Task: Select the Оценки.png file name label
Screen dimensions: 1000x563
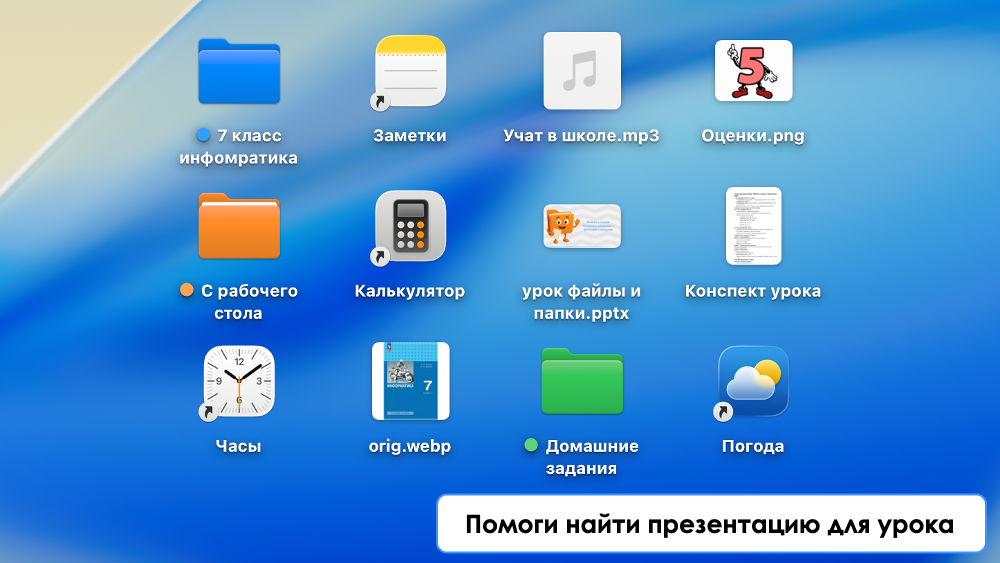Action: [753, 136]
